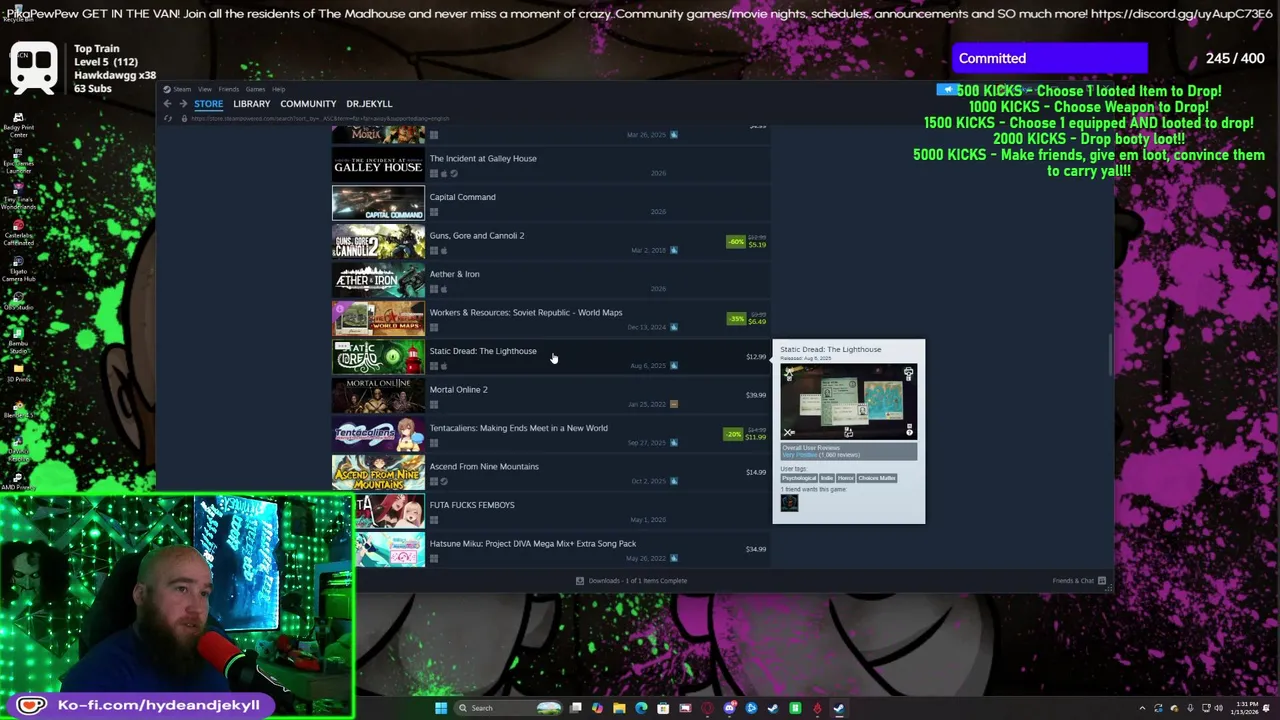The height and width of the screenshot is (720, 1280).
Task: Open the View menu in Steam
Action: pyautogui.click(x=205, y=89)
